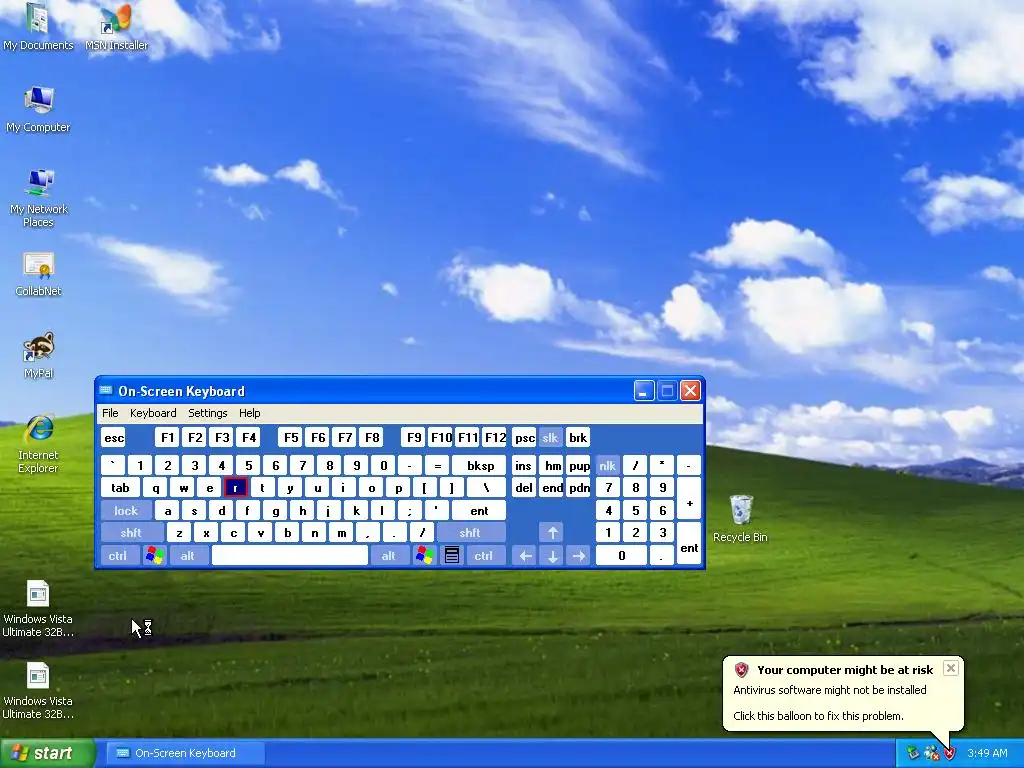The image size is (1024, 768).
Task: Click the psc print screen key
Action: coord(524,438)
